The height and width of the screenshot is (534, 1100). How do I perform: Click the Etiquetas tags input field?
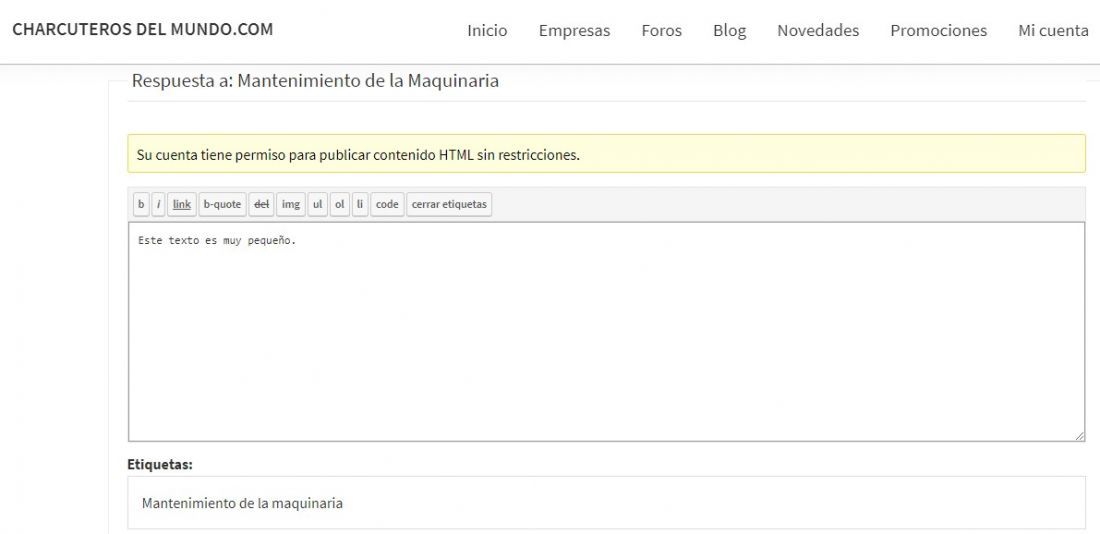click(x=607, y=502)
